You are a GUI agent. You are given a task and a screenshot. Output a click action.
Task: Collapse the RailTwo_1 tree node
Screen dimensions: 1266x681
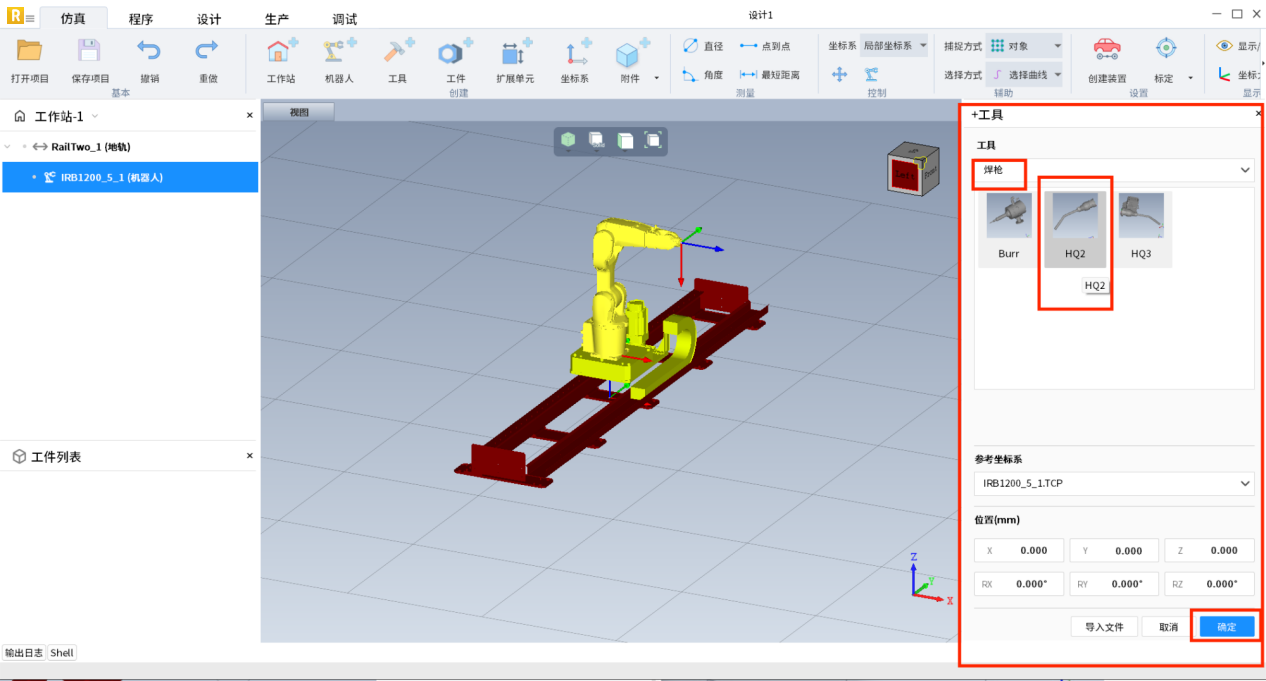[10, 147]
